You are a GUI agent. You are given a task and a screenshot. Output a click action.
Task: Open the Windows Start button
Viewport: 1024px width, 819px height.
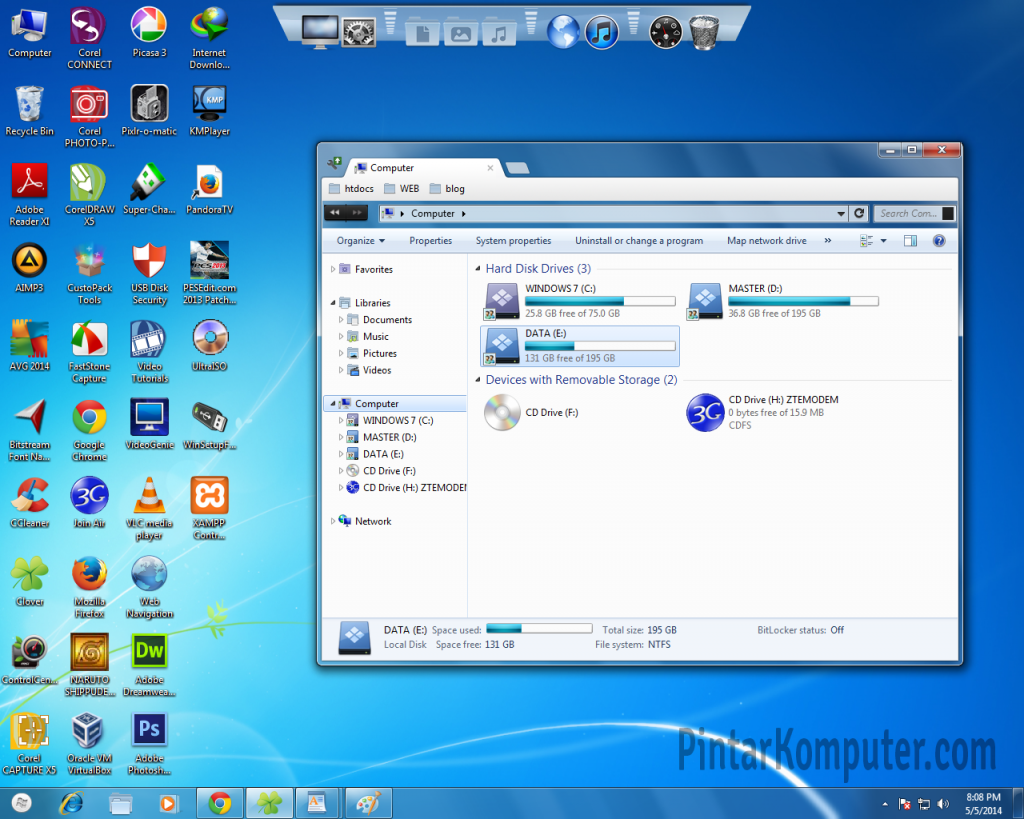click(21, 803)
